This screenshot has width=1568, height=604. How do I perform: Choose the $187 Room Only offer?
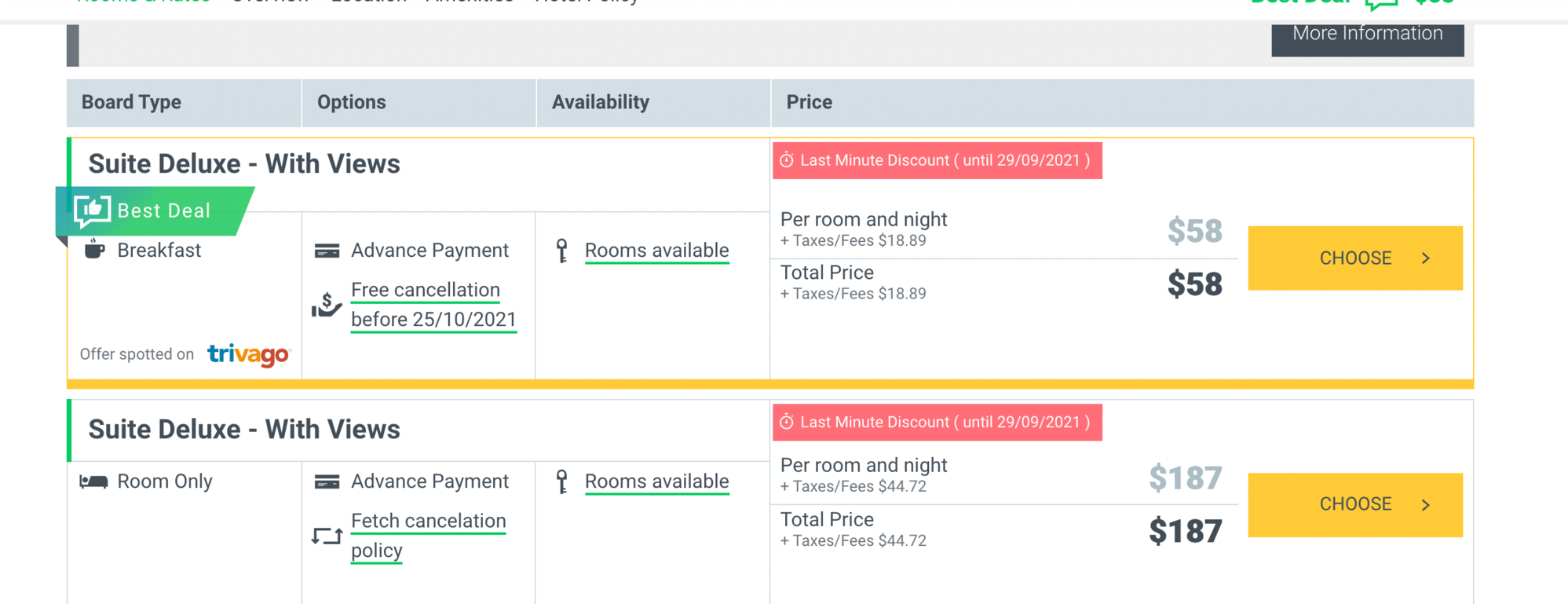(x=1355, y=505)
